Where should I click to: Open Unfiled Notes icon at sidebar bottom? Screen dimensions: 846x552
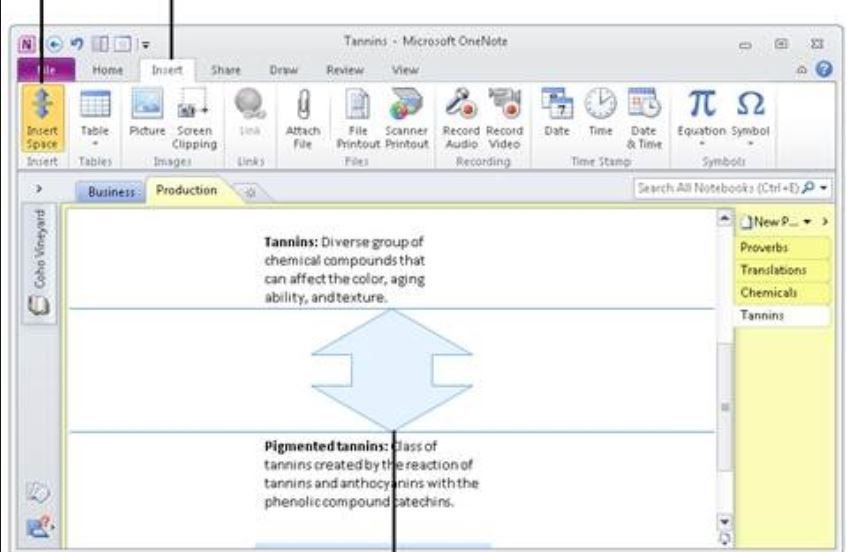coord(39,493)
